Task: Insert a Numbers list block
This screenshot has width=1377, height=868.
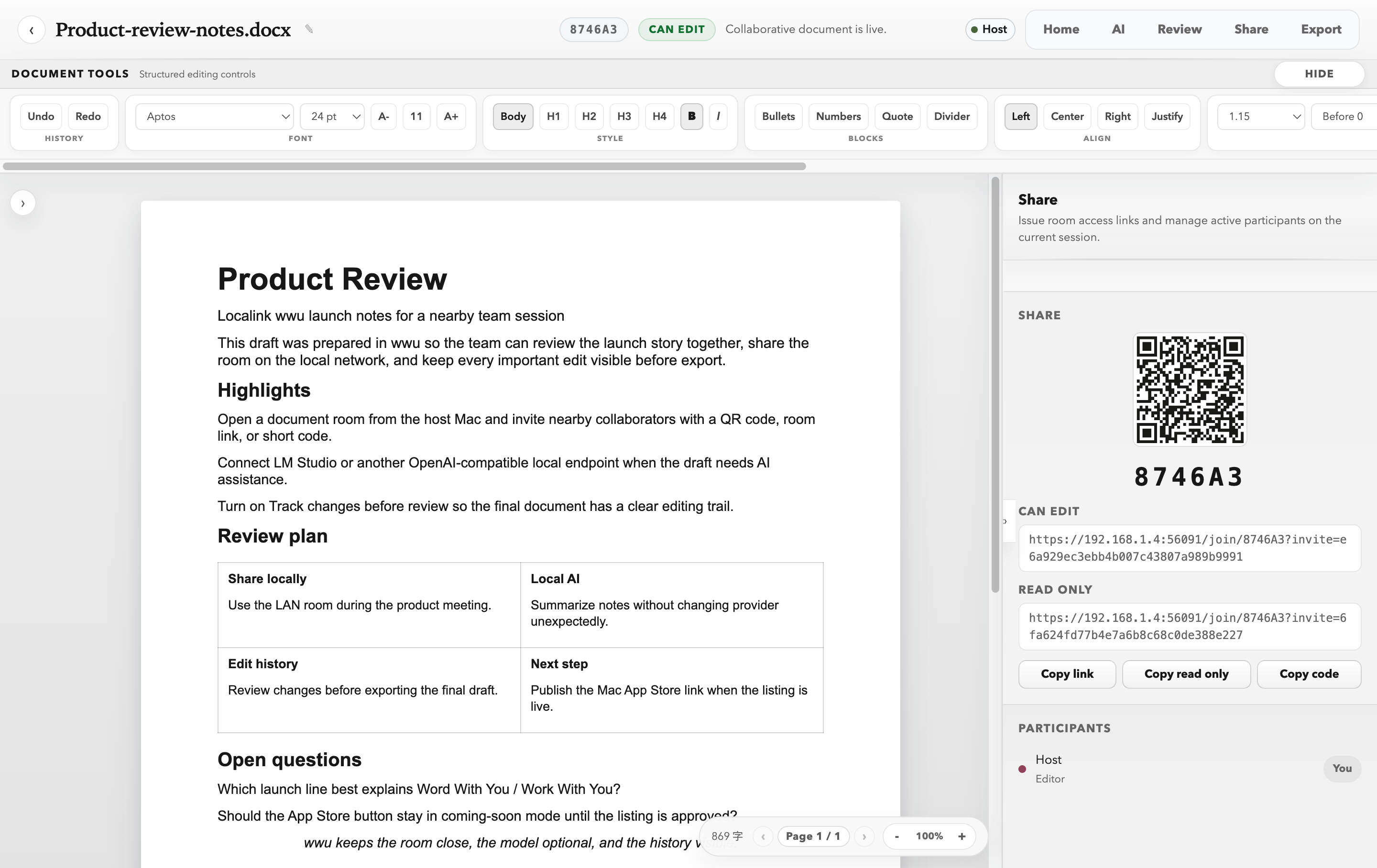Action: (838, 116)
